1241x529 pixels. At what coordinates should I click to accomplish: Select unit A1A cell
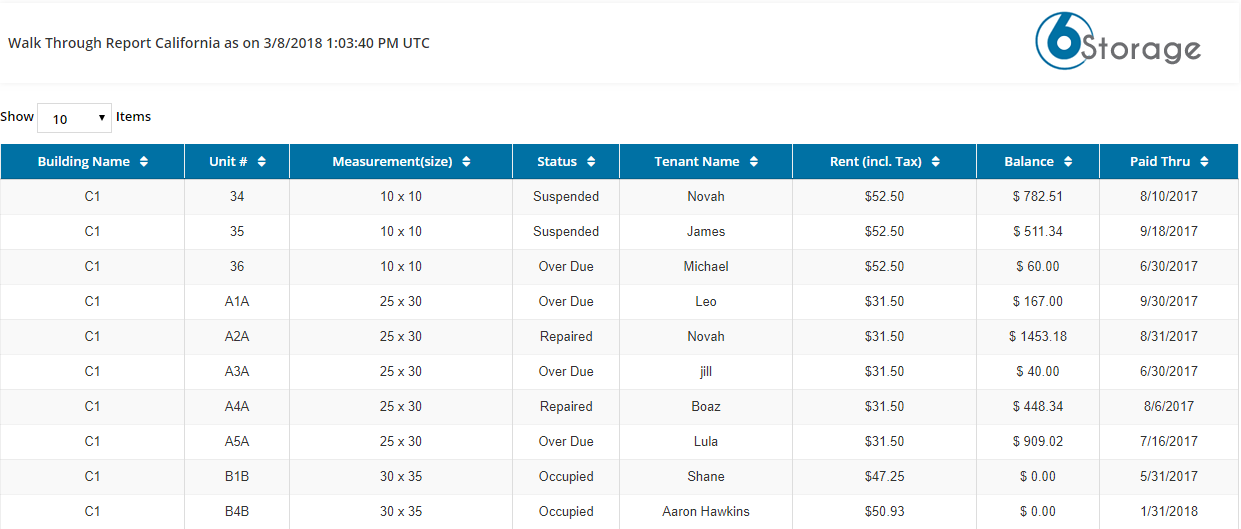pyautogui.click(x=237, y=302)
